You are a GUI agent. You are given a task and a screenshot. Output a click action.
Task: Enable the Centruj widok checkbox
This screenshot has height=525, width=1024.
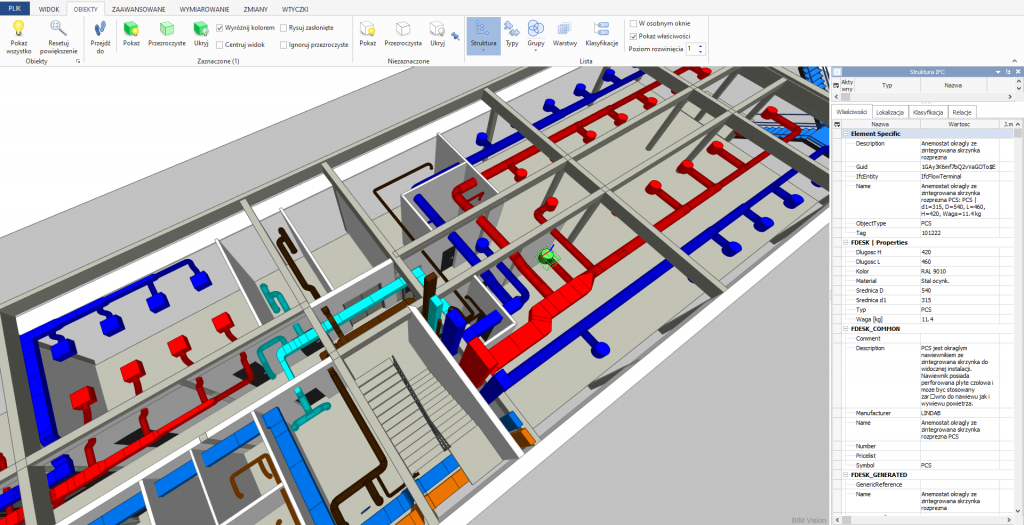(x=220, y=45)
